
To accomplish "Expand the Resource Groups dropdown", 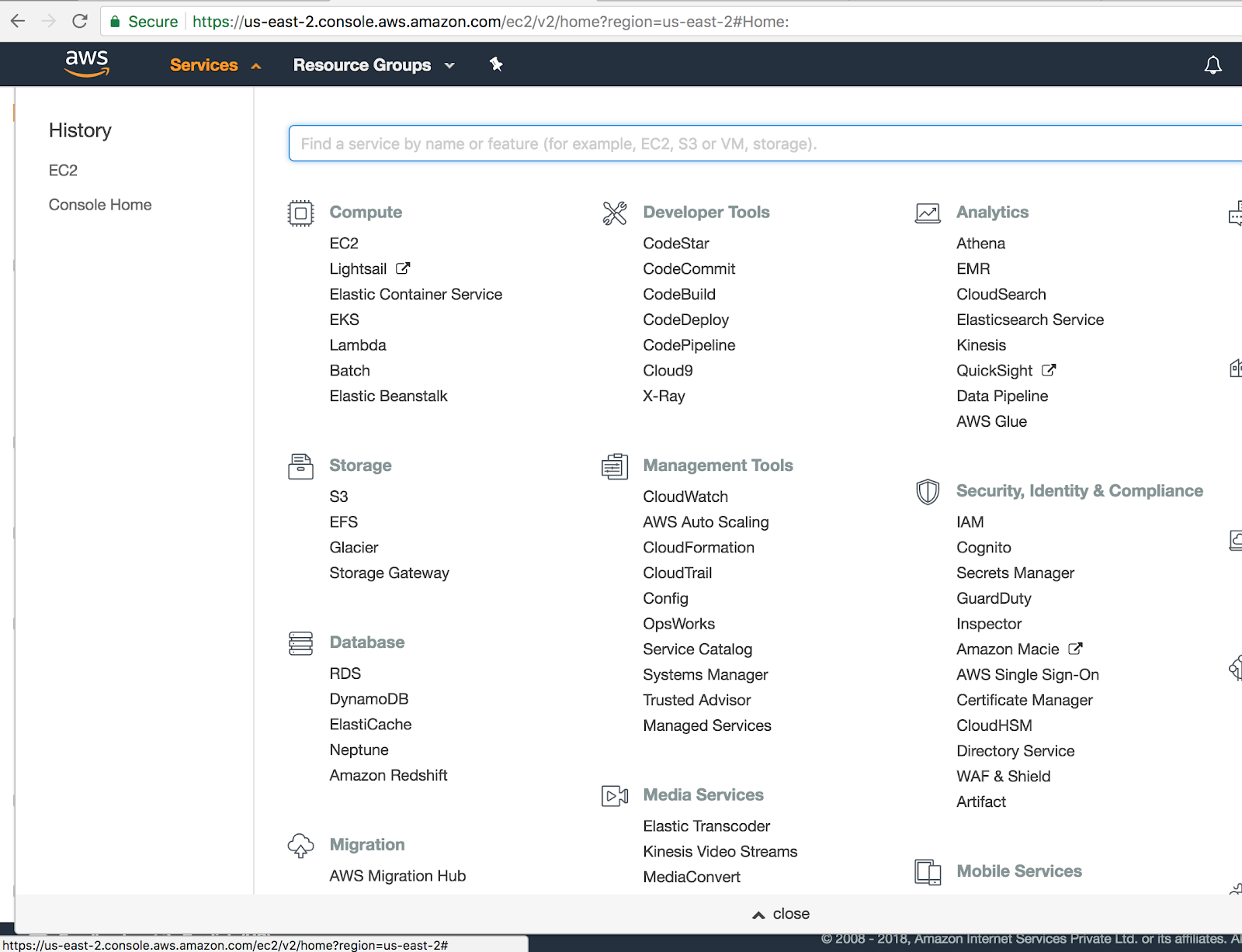I will point(373,65).
